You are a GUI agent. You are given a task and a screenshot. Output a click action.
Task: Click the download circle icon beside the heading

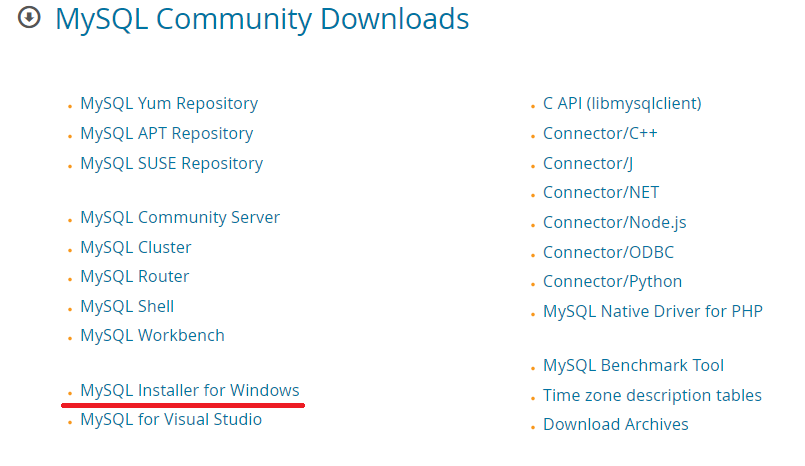coord(29,17)
